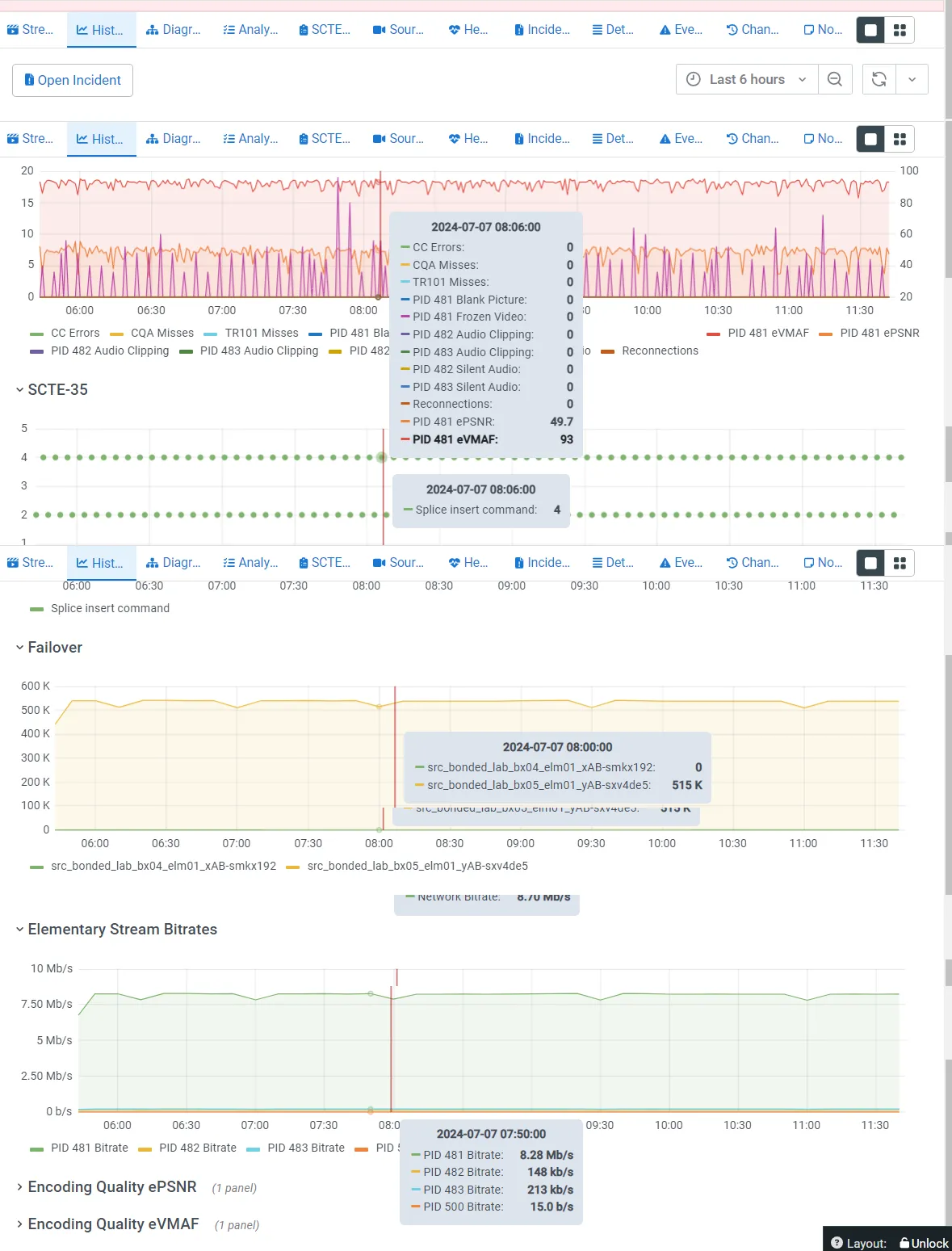The image size is (952, 1251).
Task: Click the Source icon in tab bar above Failover
Action: coord(380,563)
